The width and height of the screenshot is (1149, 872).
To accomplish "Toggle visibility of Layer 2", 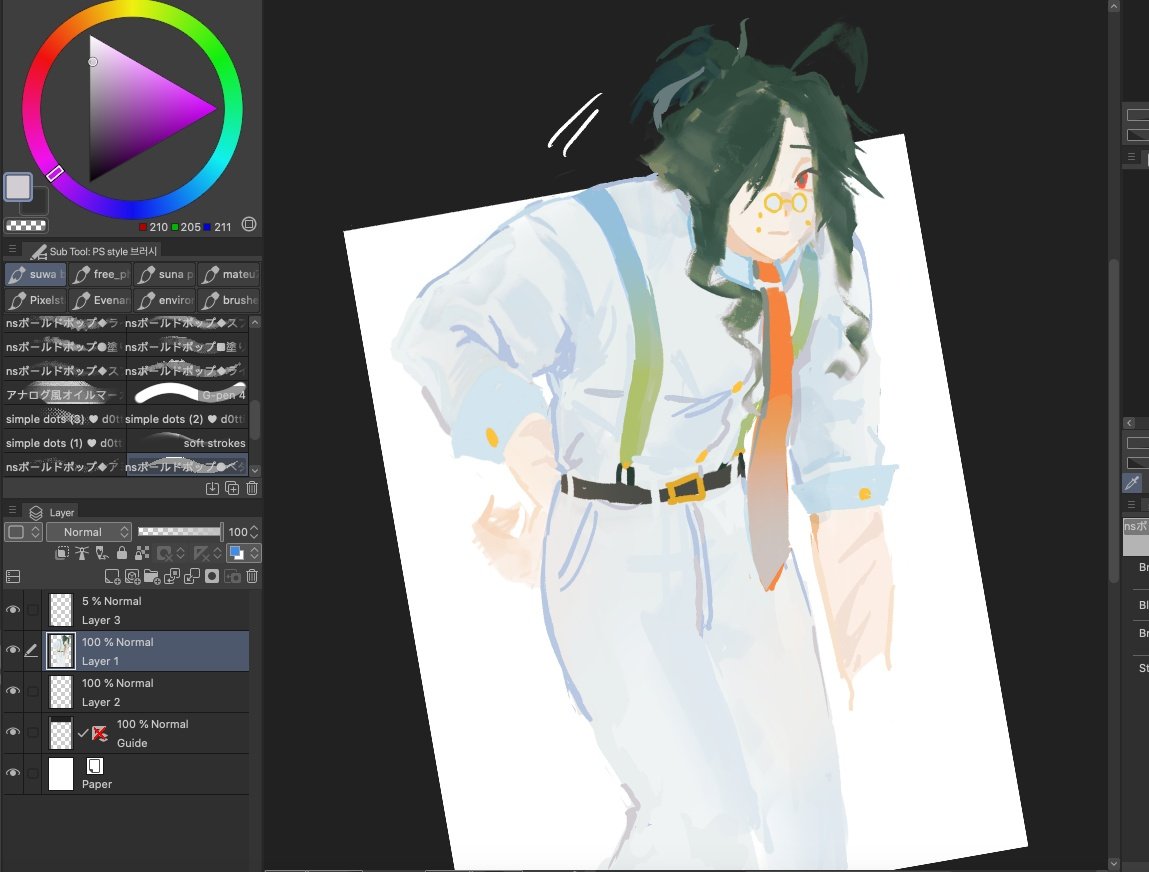I will pyautogui.click(x=13, y=691).
